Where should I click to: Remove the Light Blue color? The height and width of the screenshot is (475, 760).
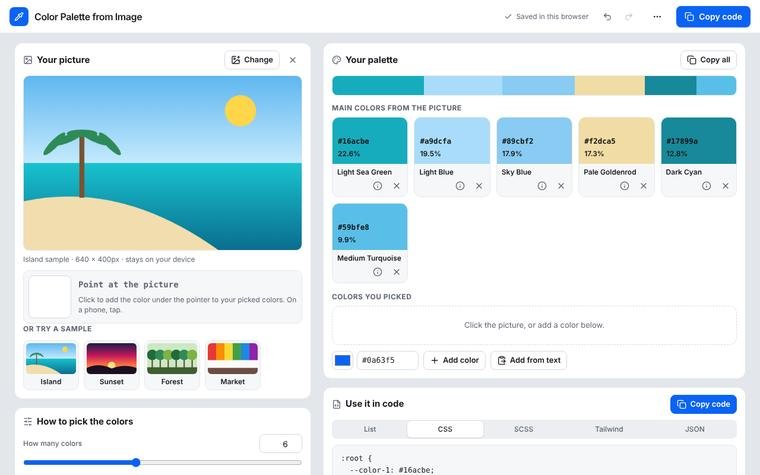(x=479, y=186)
